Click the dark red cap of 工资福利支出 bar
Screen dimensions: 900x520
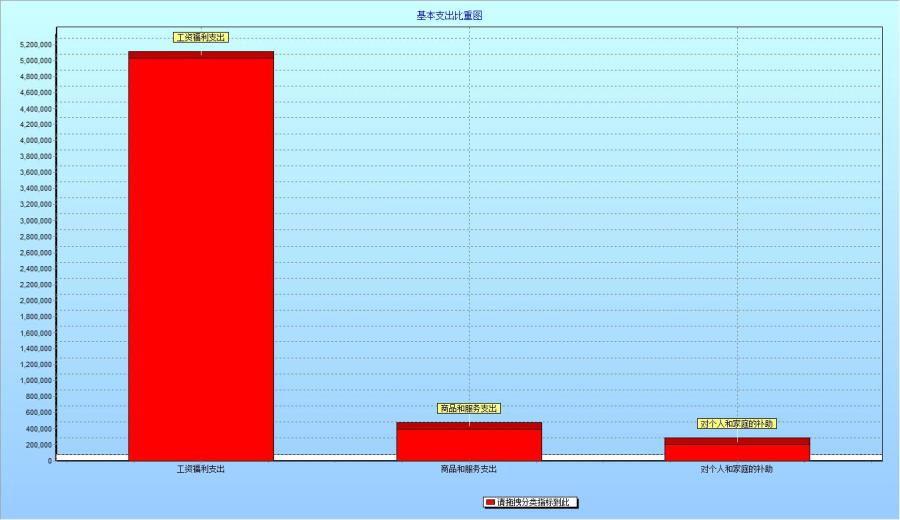coord(201,55)
